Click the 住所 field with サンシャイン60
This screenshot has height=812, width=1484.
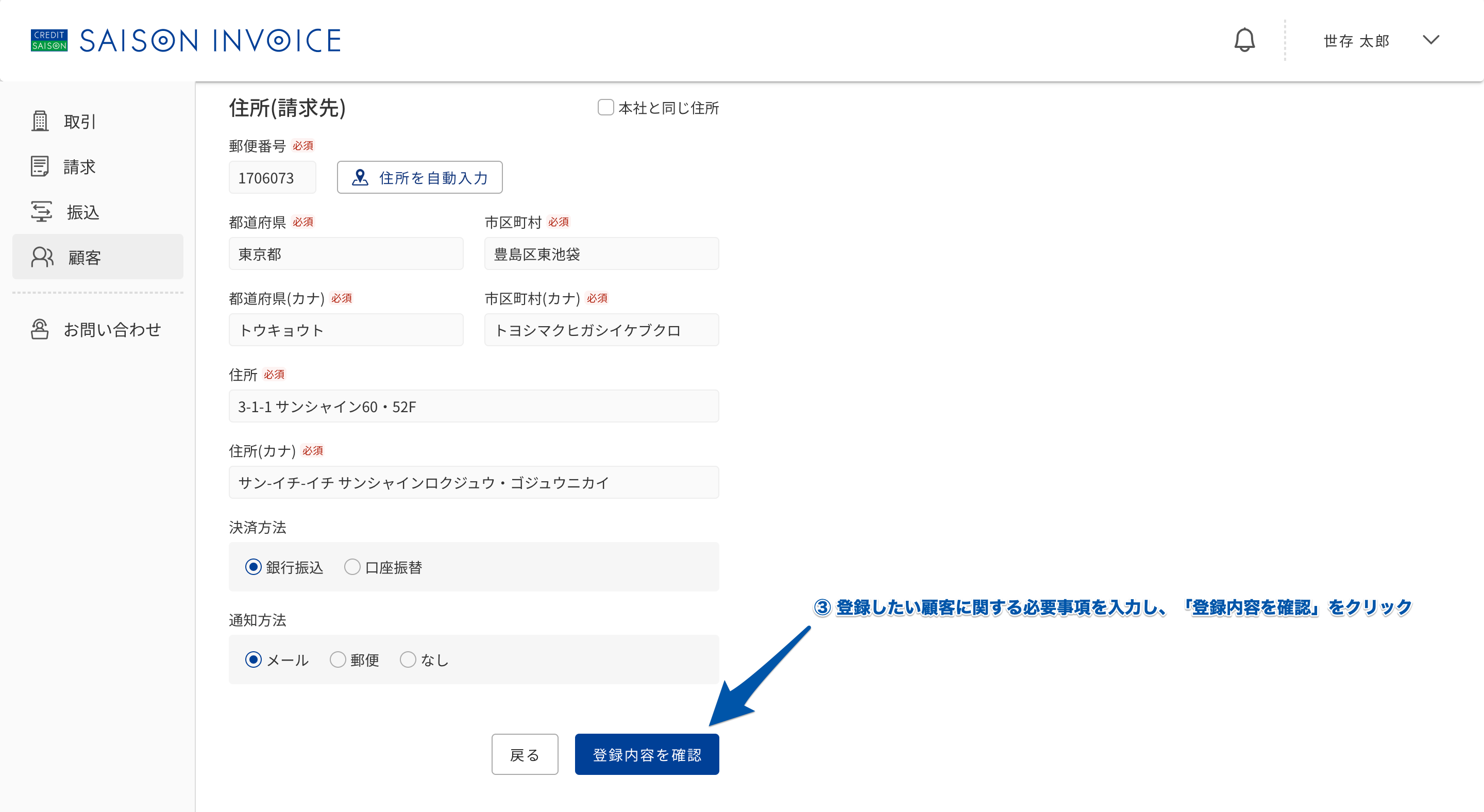coord(474,407)
